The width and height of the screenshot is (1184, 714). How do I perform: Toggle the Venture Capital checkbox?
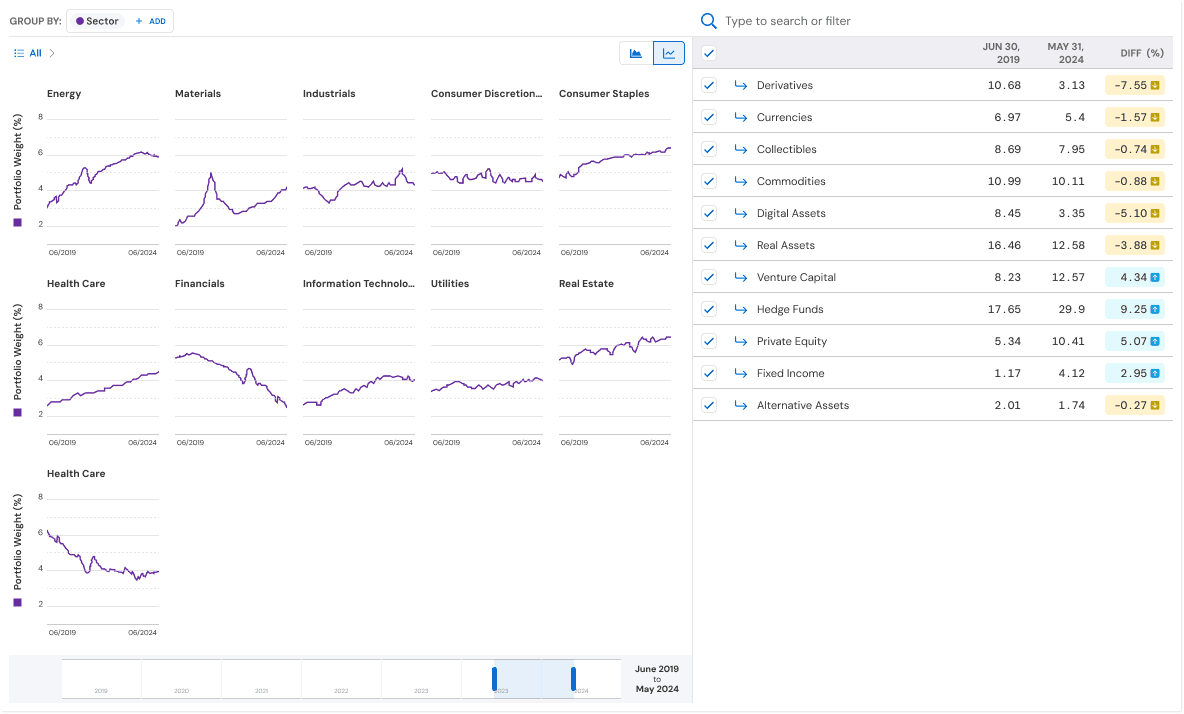coord(708,277)
